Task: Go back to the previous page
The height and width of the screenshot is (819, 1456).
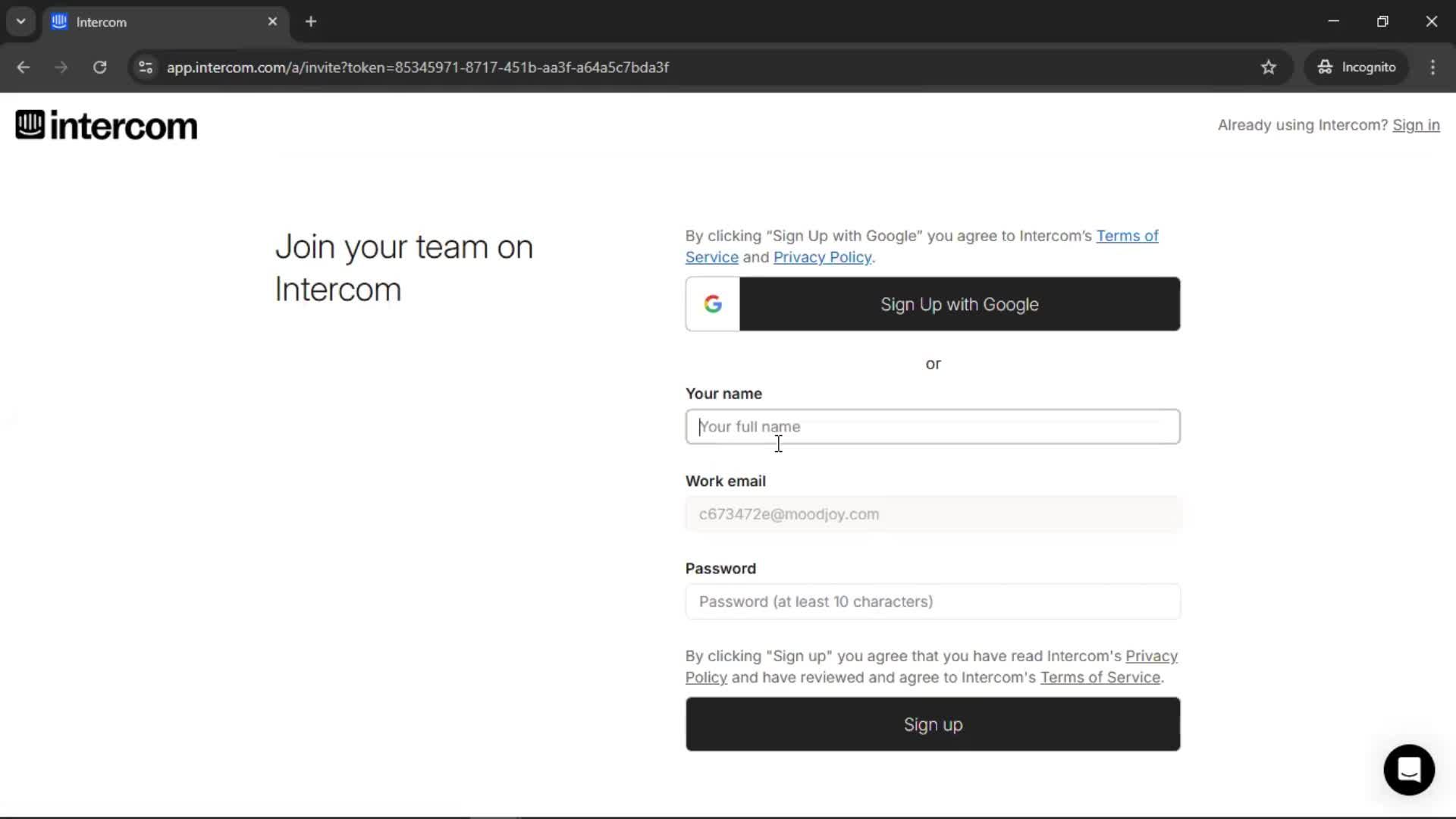Action: 23,67
